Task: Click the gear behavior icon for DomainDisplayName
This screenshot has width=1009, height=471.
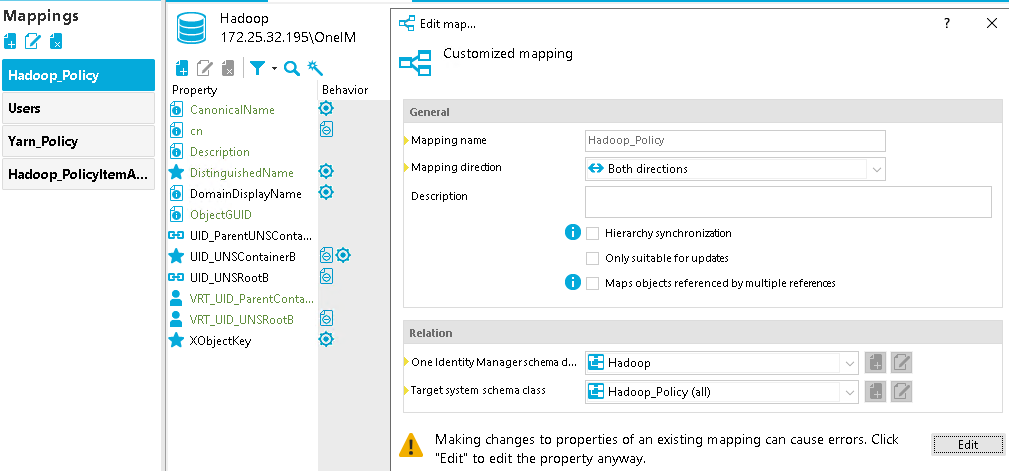Action: coord(326,192)
